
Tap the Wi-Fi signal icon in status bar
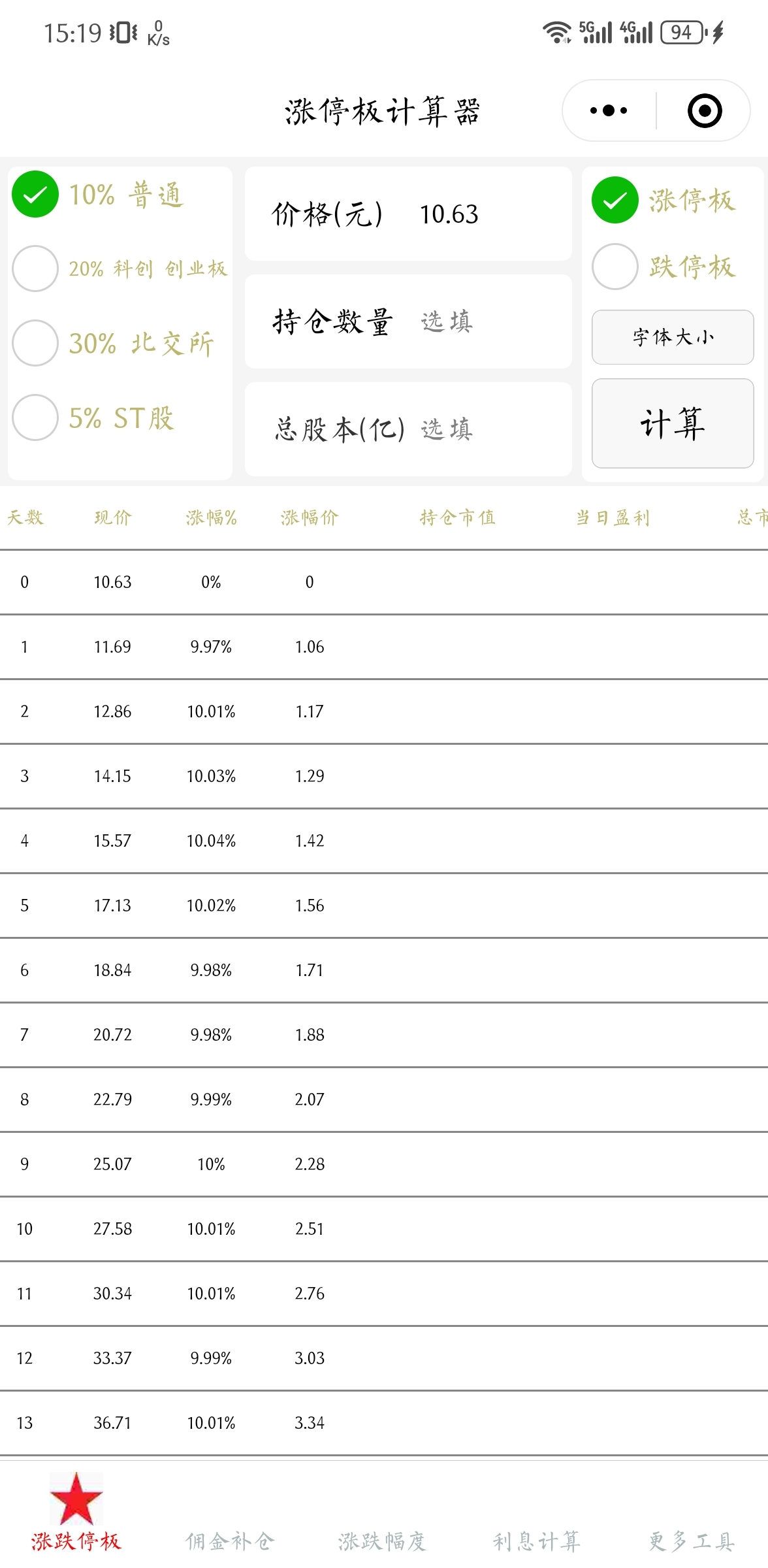[557, 32]
